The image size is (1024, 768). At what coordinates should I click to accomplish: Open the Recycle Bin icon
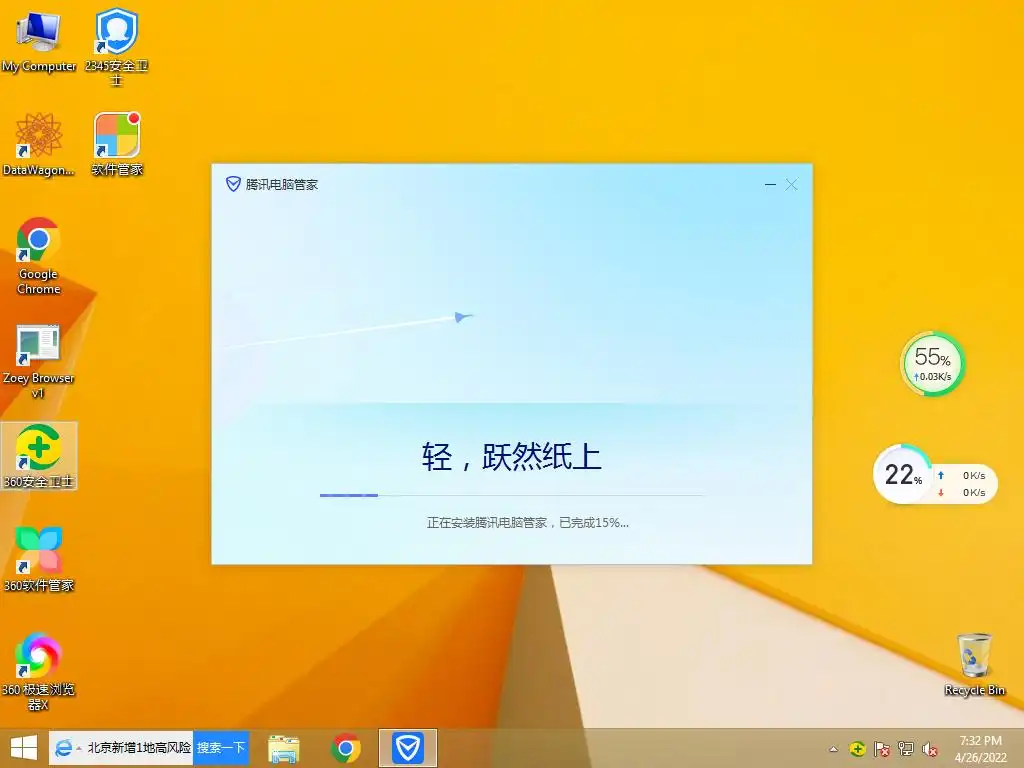pyautogui.click(x=974, y=664)
